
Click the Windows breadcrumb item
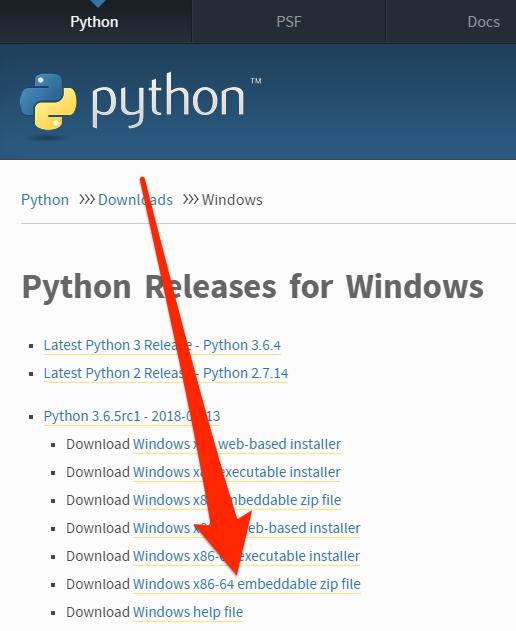(232, 200)
